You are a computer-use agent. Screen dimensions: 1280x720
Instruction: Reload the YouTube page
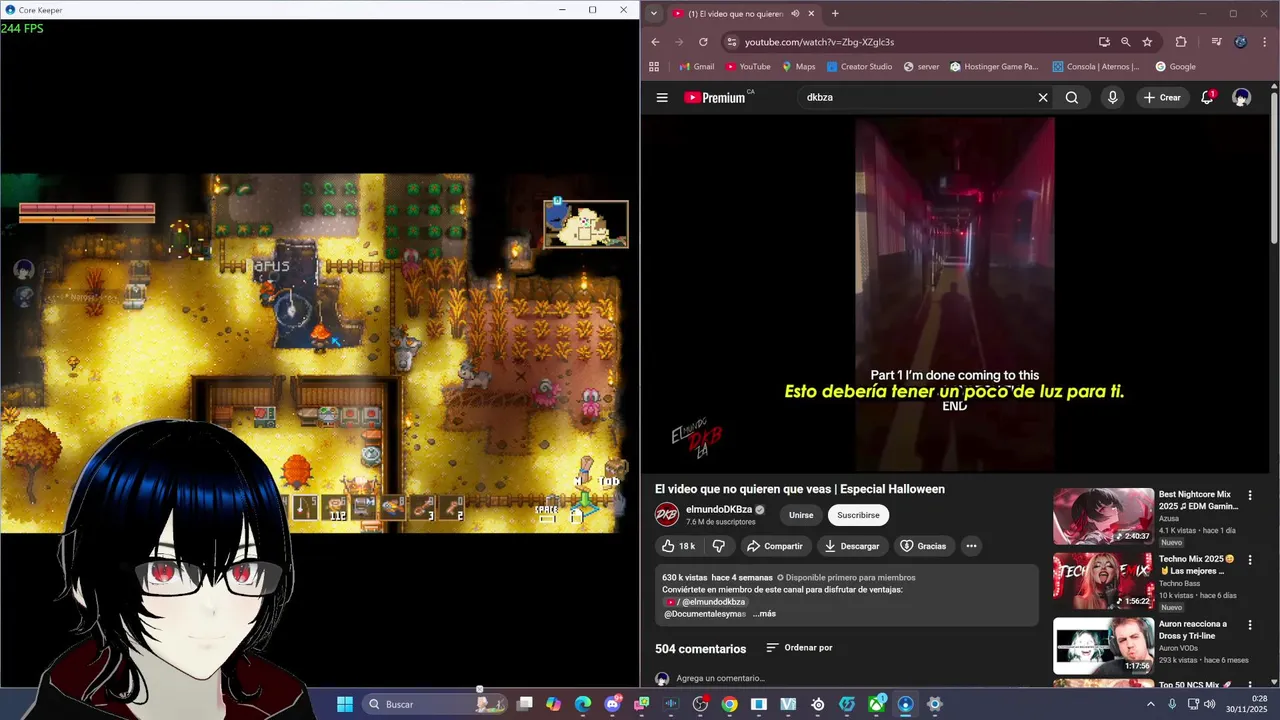pyautogui.click(x=703, y=42)
